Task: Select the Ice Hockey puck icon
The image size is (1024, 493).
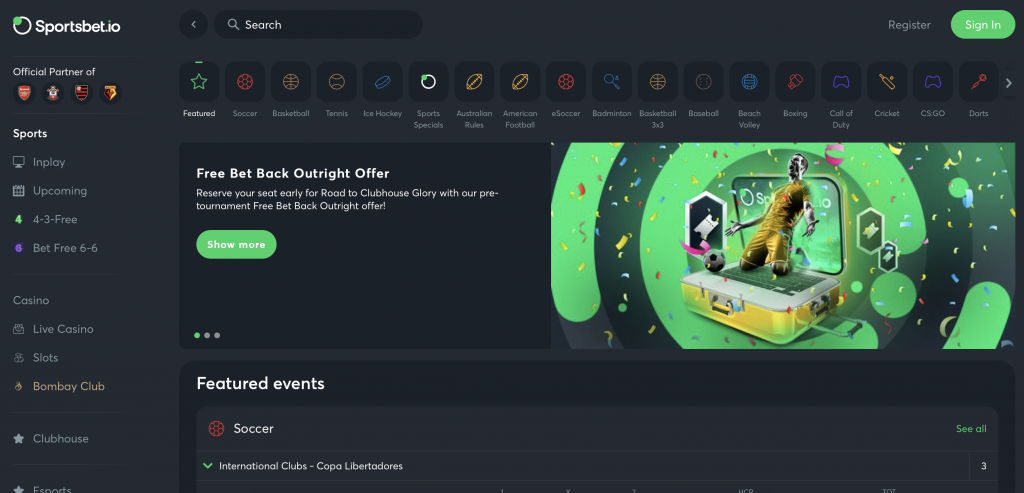Action: point(383,82)
